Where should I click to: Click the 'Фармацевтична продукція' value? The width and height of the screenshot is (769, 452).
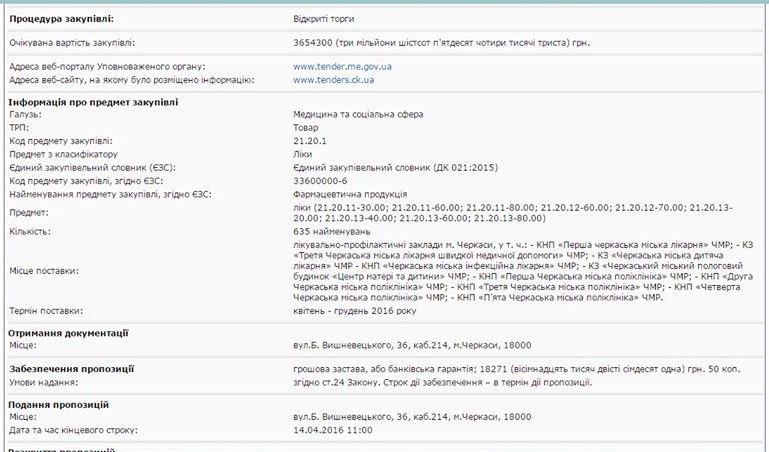350,194
